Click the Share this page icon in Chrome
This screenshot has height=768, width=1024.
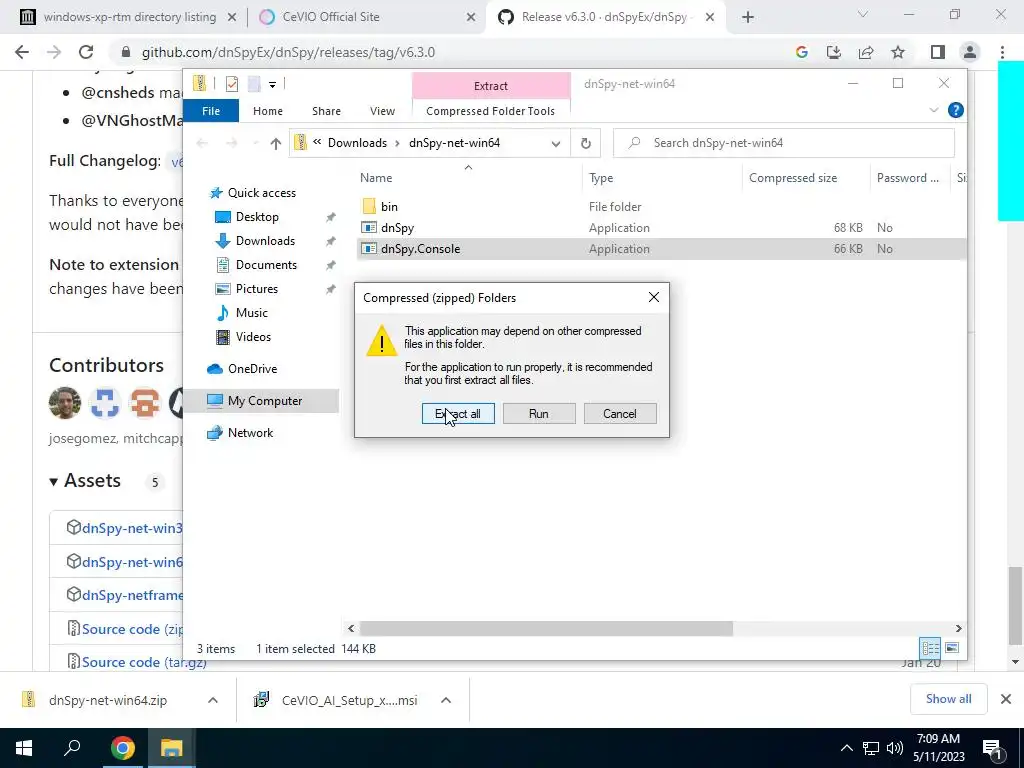pyautogui.click(x=866, y=52)
